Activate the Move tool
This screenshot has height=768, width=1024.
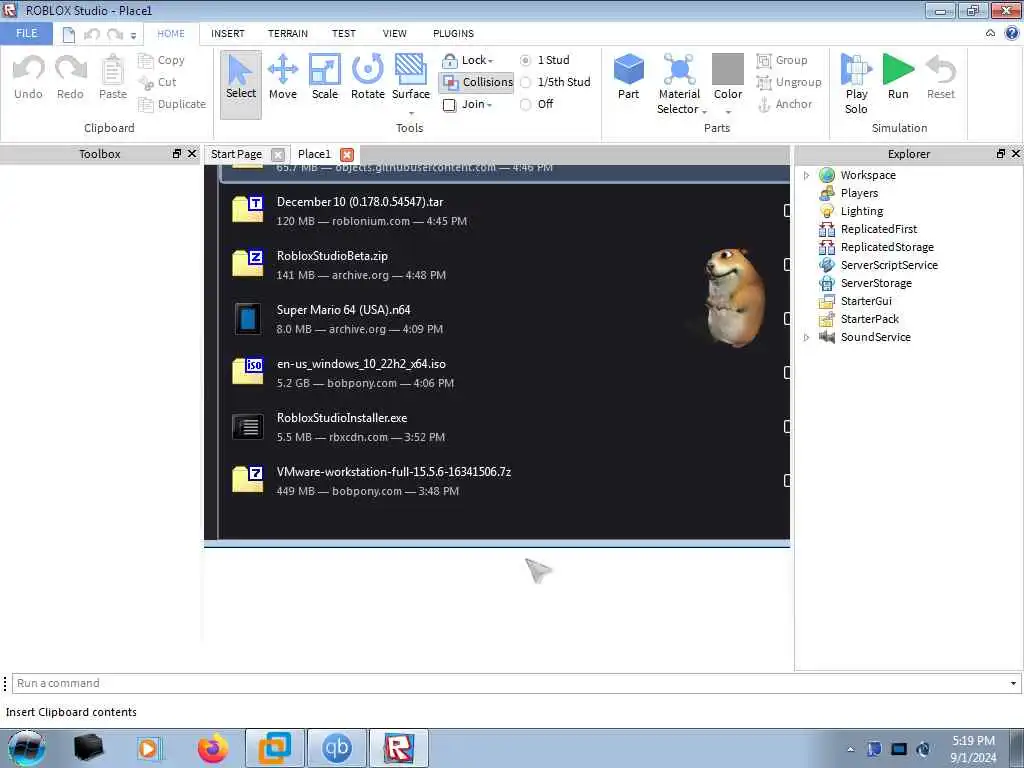(x=283, y=78)
